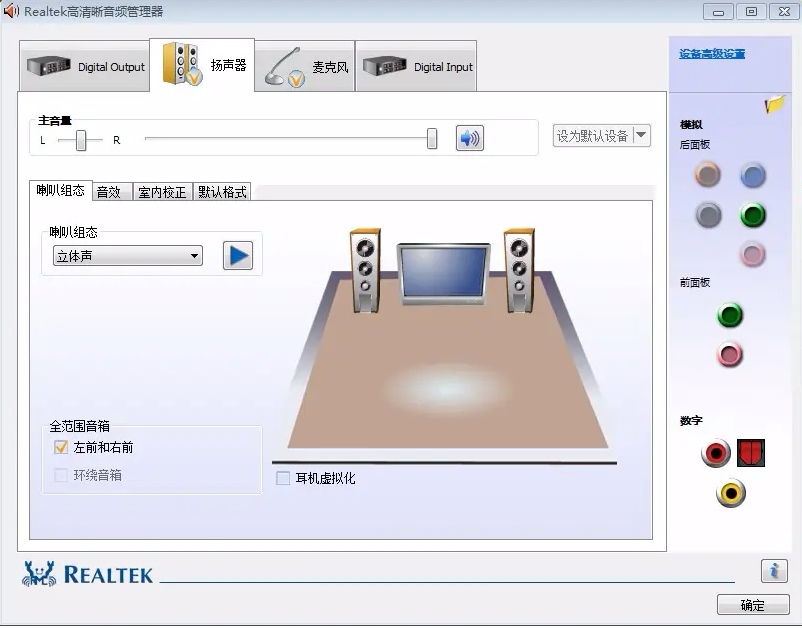Open the 喇叭组态 sub-tab

[60, 191]
